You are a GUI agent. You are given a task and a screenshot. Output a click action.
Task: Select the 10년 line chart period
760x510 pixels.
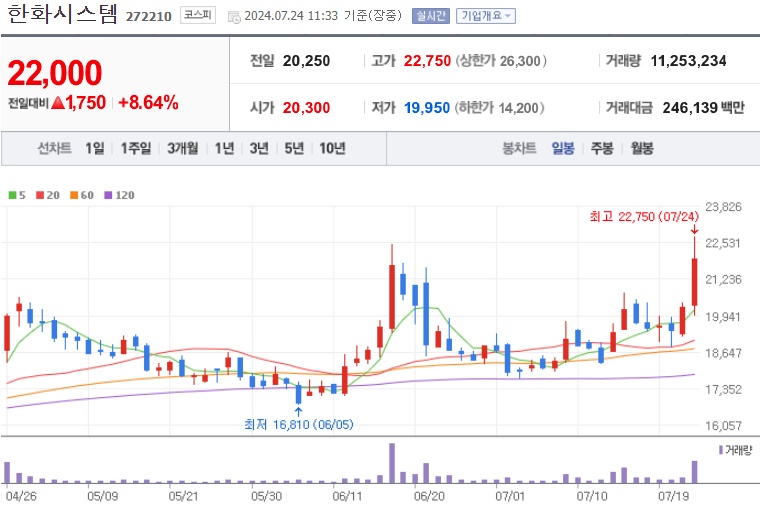pos(332,148)
